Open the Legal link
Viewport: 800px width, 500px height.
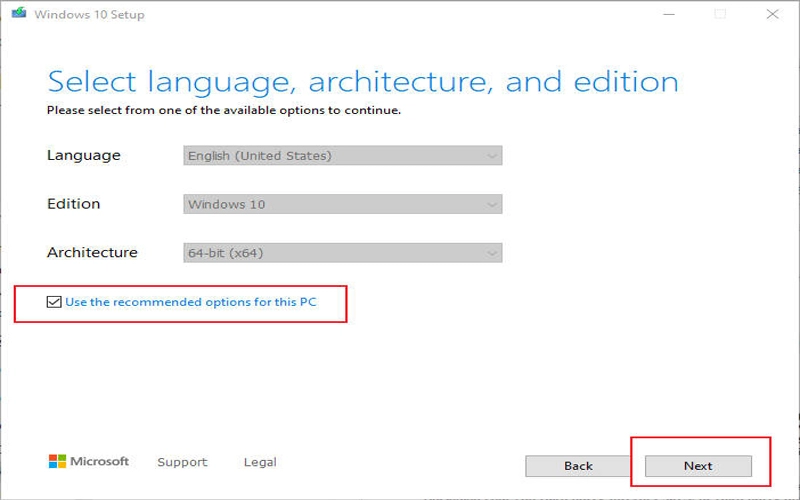[260, 462]
